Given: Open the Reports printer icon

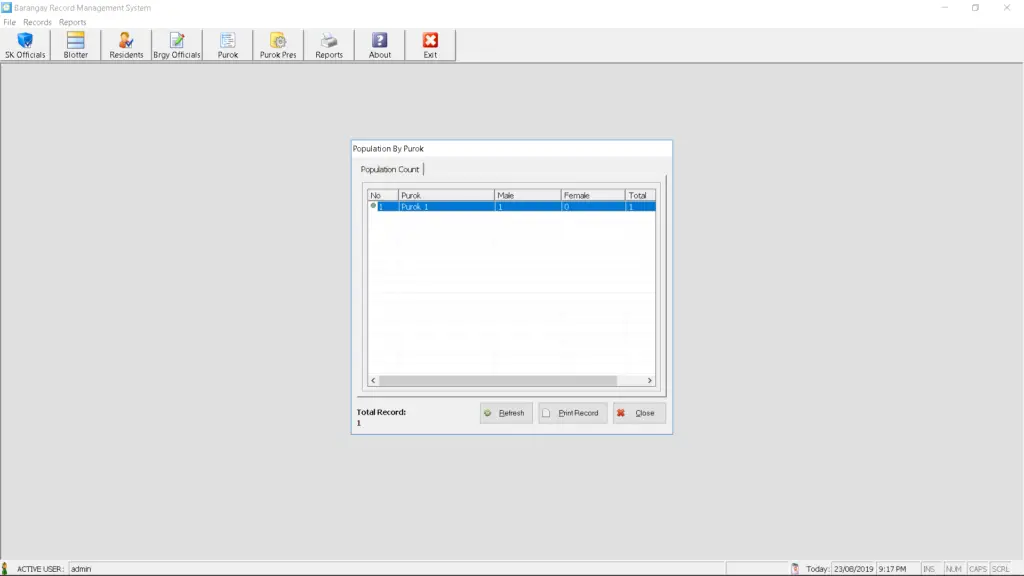Looking at the screenshot, I should pos(329,44).
